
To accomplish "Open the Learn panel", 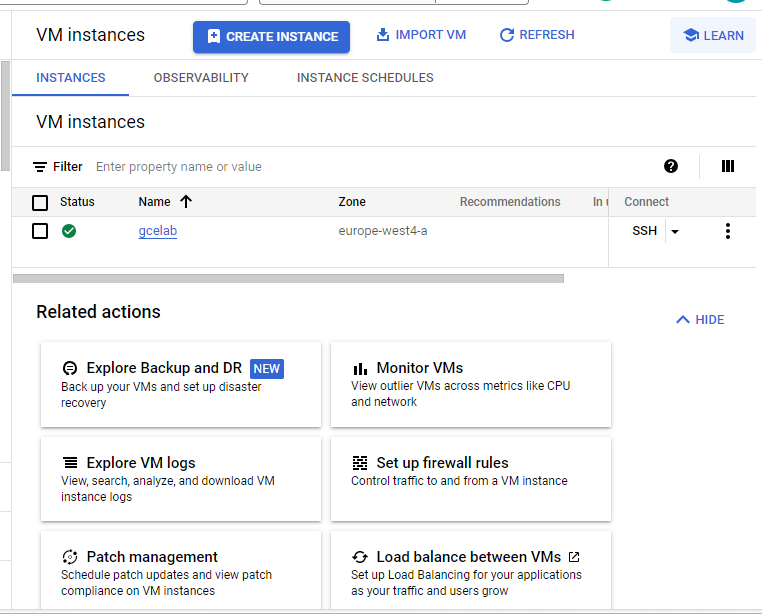I will tap(712, 35).
